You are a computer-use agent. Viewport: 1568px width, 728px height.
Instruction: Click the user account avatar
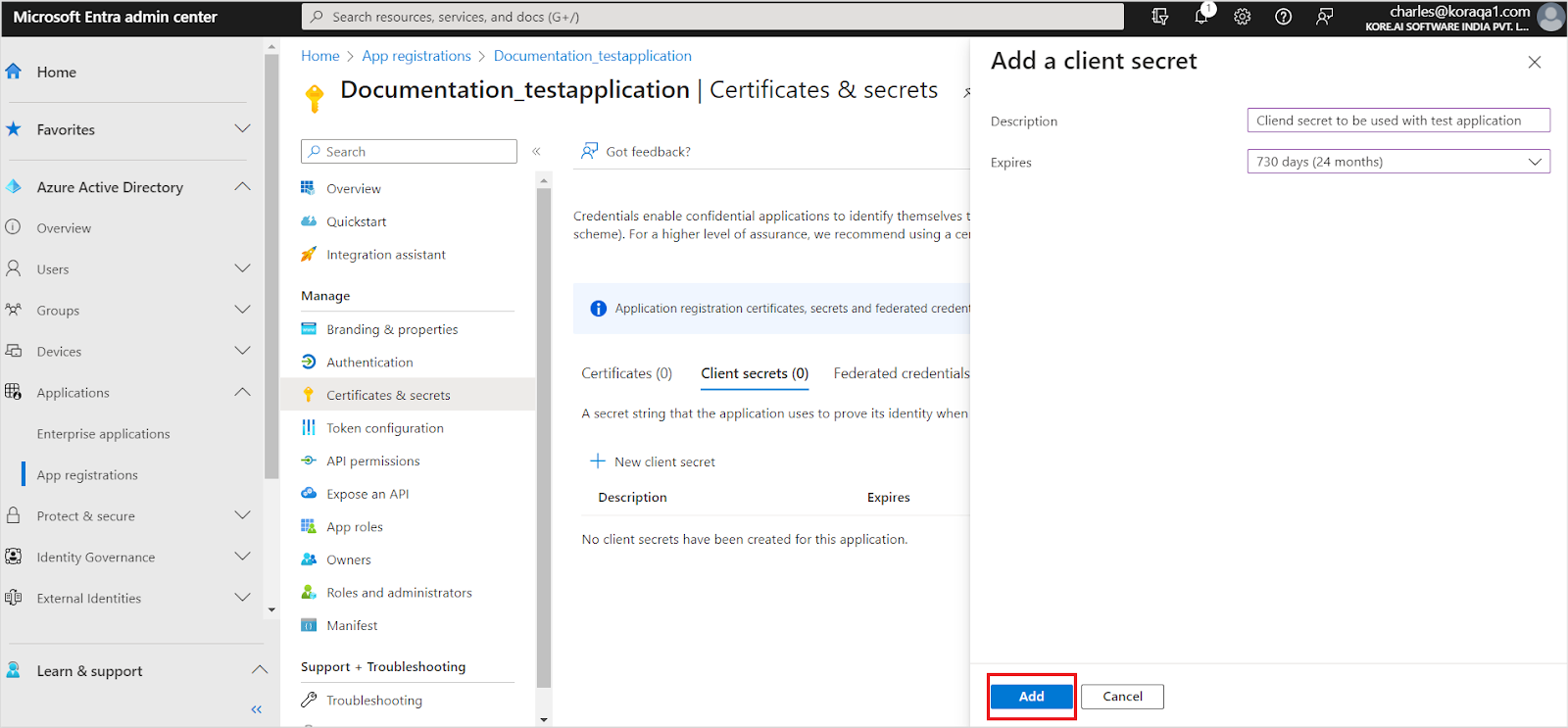[1549, 17]
